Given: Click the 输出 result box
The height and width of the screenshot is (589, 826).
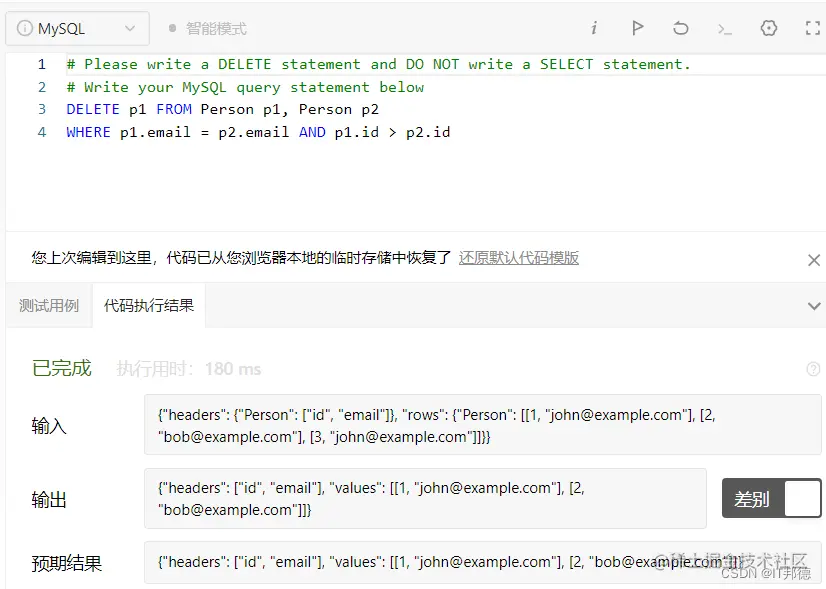Looking at the screenshot, I should point(425,498).
